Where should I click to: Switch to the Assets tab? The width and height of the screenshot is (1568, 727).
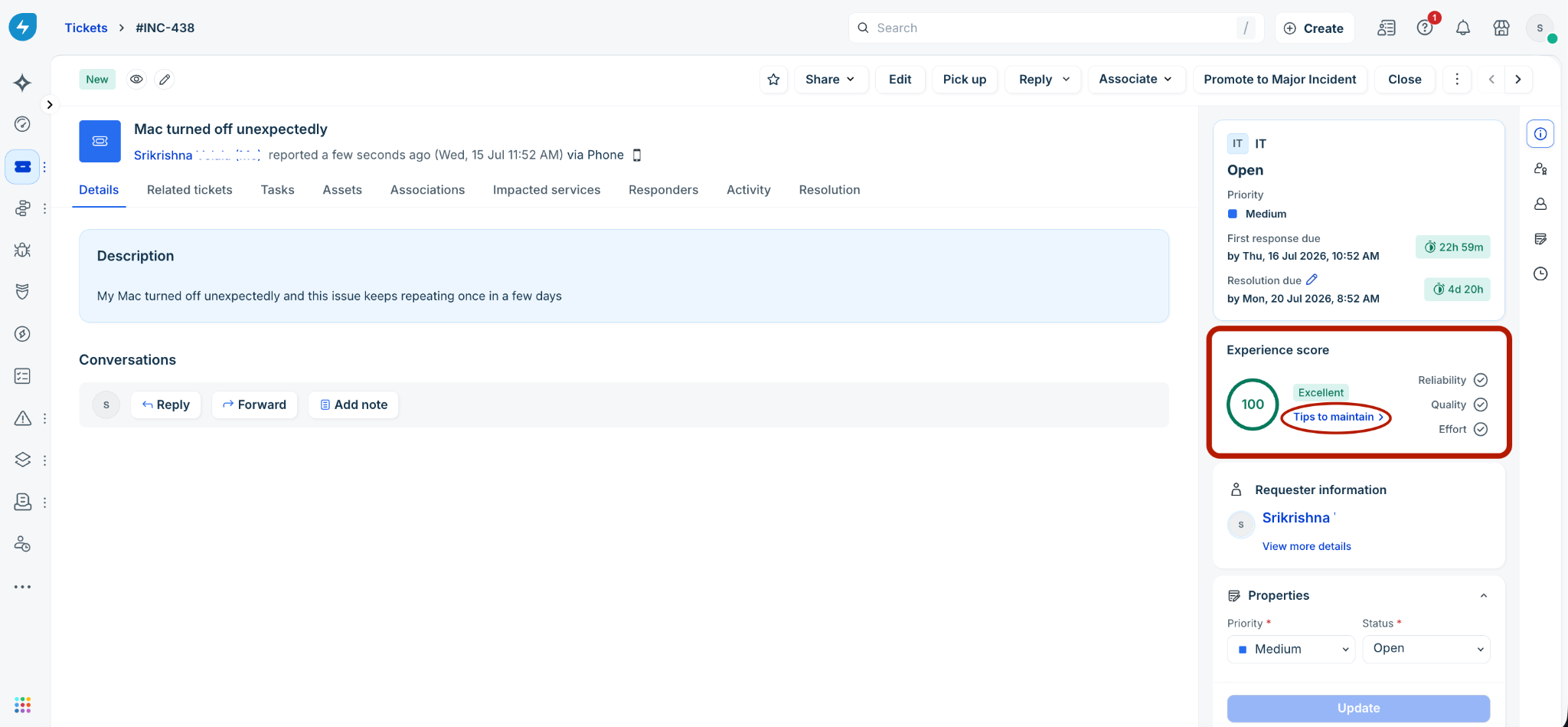click(342, 190)
